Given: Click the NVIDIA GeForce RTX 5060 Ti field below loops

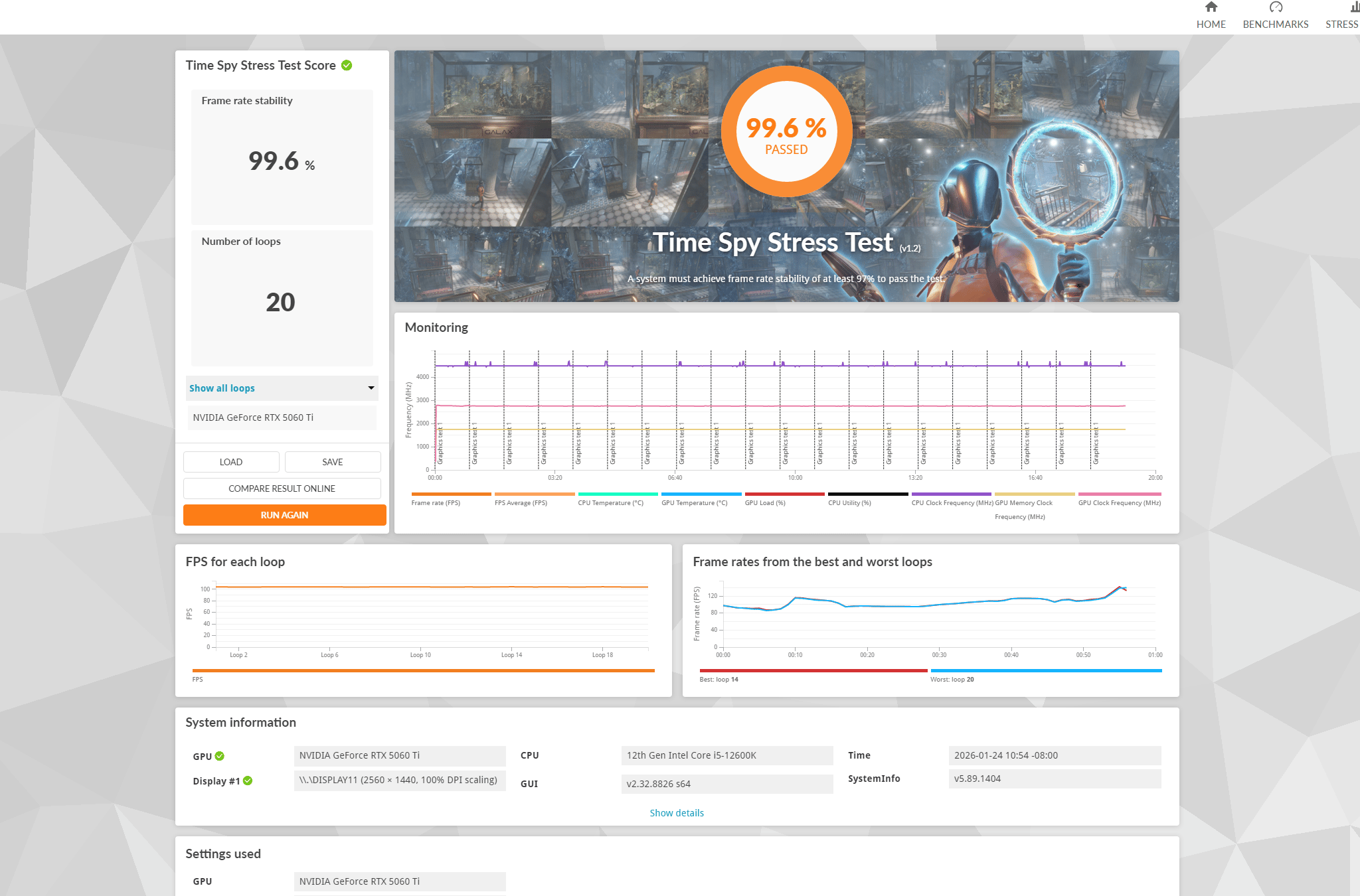Looking at the screenshot, I should pyautogui.click(x=282, y=417).
